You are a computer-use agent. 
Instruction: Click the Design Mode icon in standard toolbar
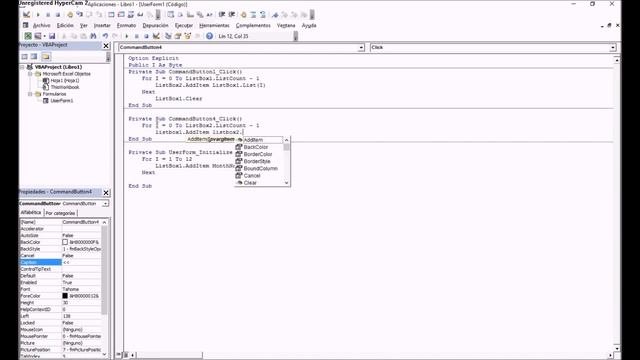[156, 36]
